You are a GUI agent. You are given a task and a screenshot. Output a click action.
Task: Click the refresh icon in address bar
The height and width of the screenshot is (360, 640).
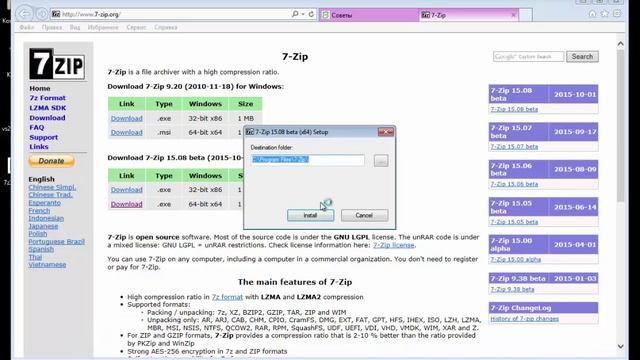coord(311,14)
